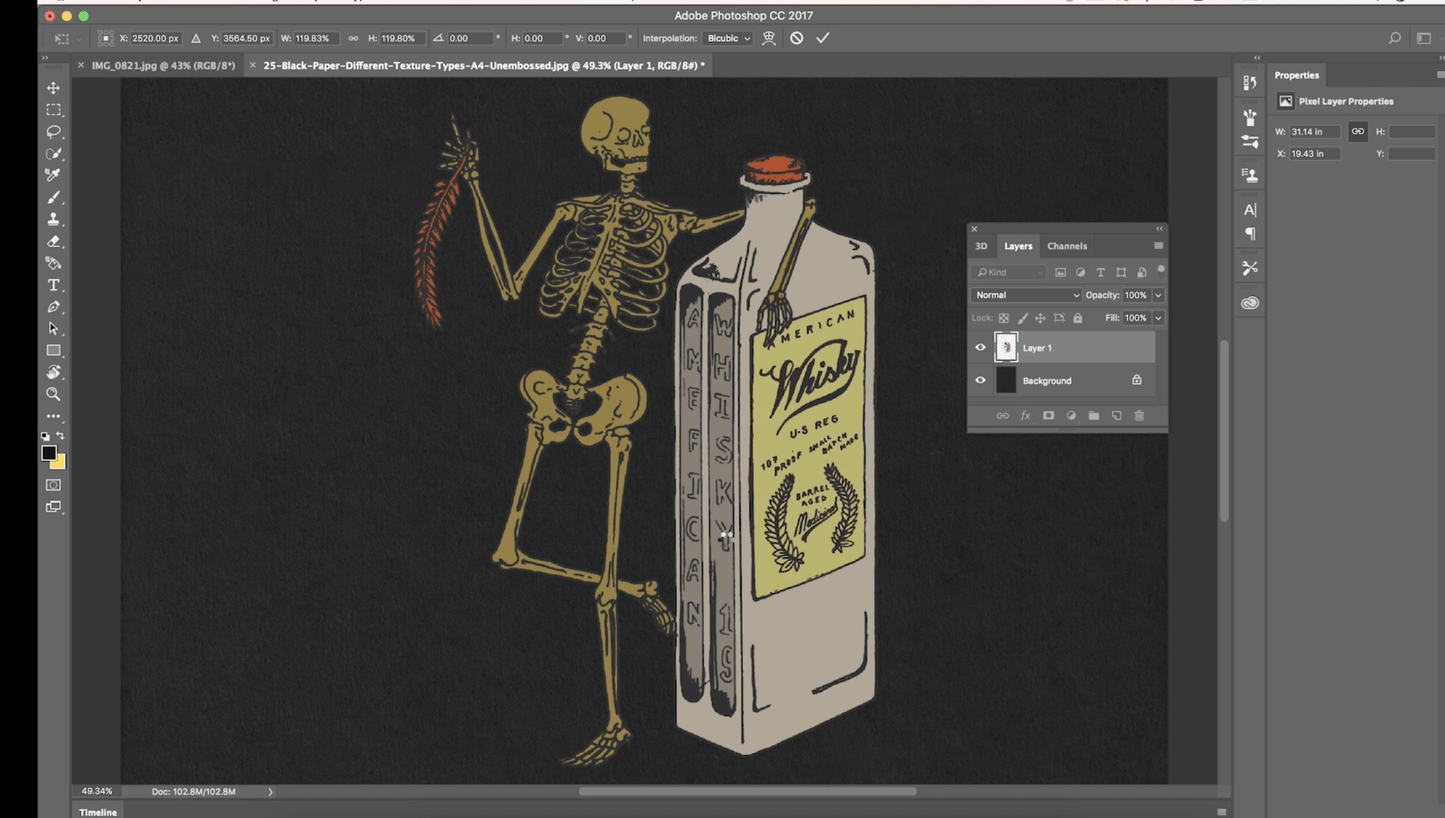Select the Zoom tool in toolbar
1445x818 pixels.
tap(53, 394)
